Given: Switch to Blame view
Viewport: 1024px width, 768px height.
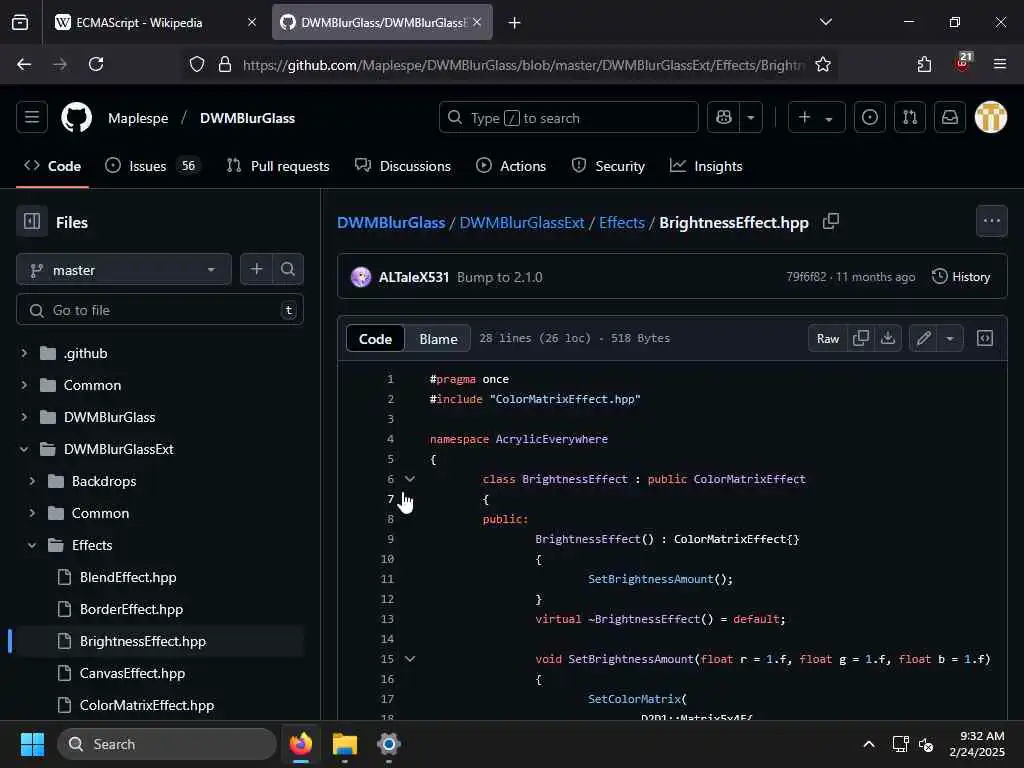Looking at the screenshot, I should coord(438,339).
